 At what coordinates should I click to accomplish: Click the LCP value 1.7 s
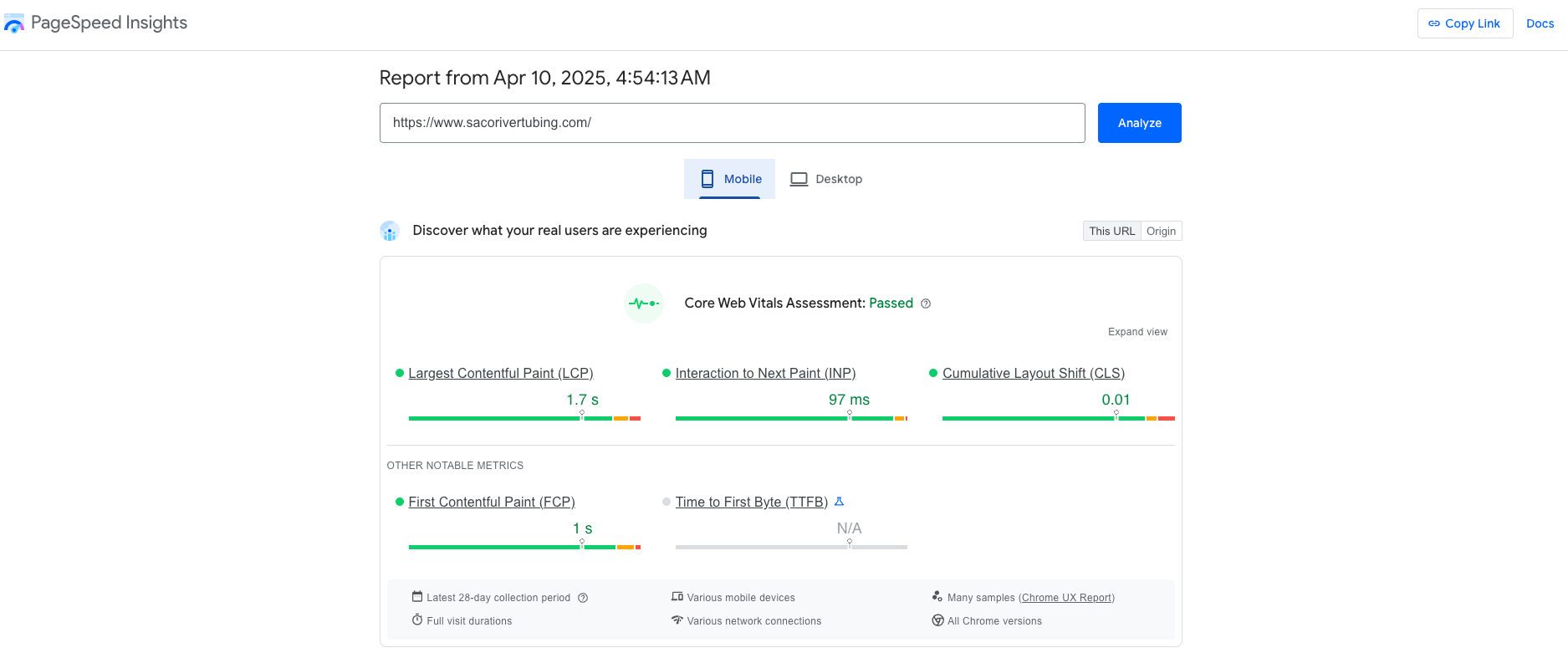[x=582, y=400]
